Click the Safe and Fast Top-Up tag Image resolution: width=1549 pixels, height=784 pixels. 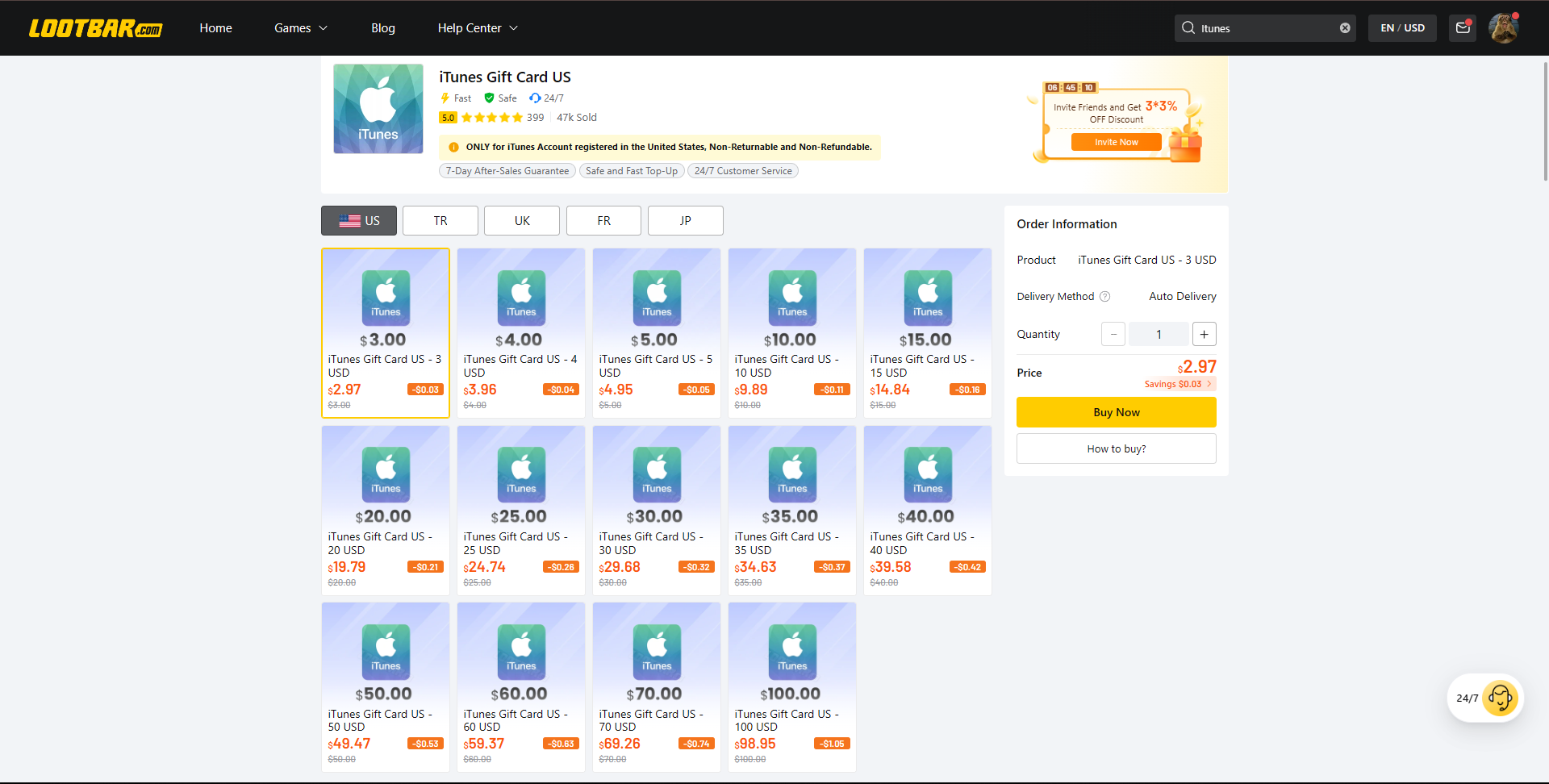click(x=632, y=171)
